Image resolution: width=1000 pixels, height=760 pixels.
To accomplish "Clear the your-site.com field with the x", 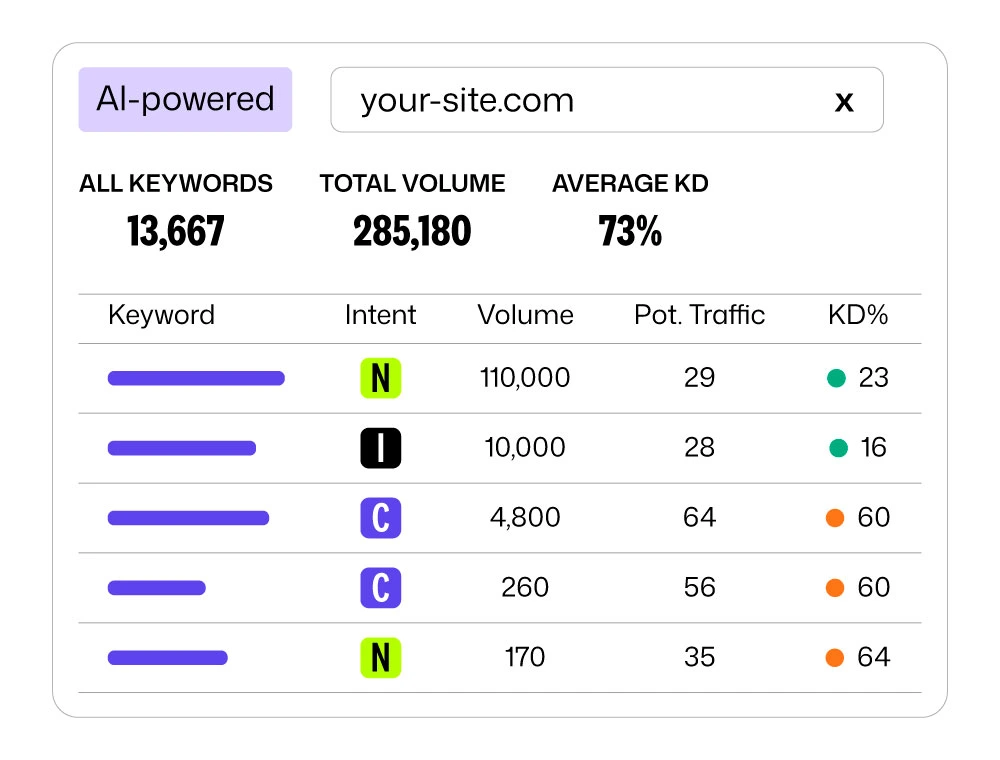I will coord(844,101).
